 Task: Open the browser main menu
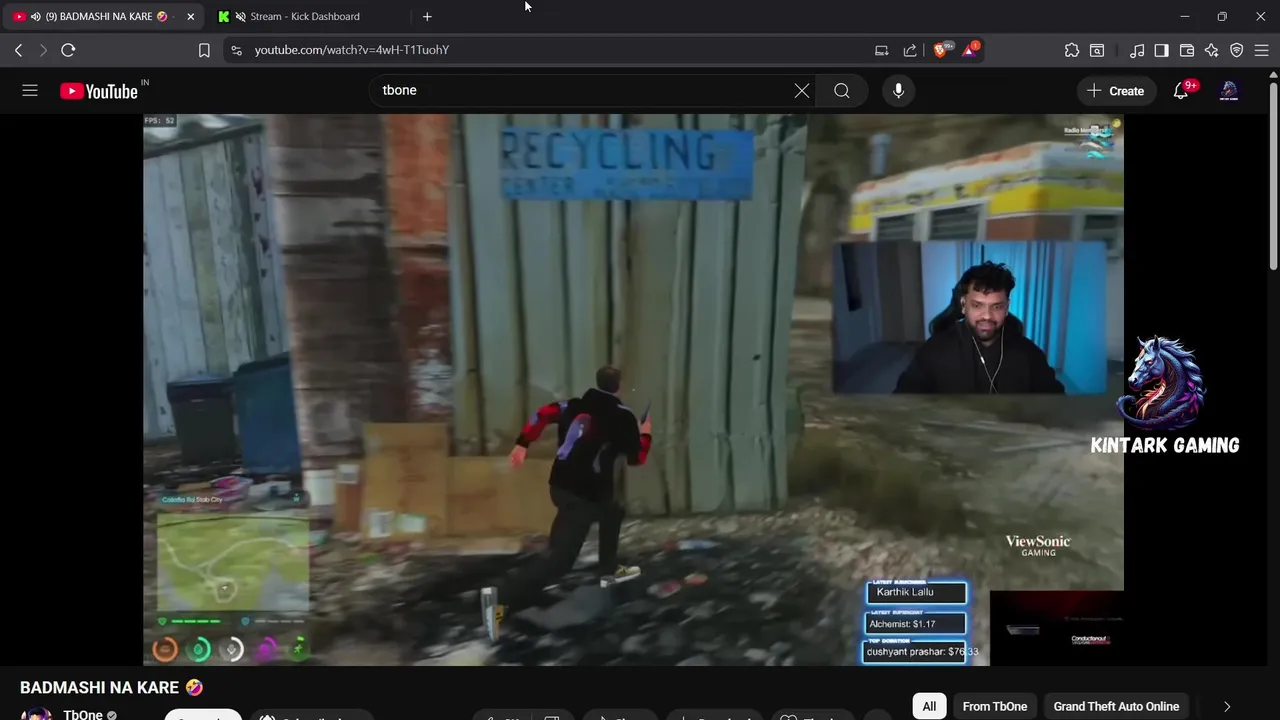click(x=1261, y=50)
